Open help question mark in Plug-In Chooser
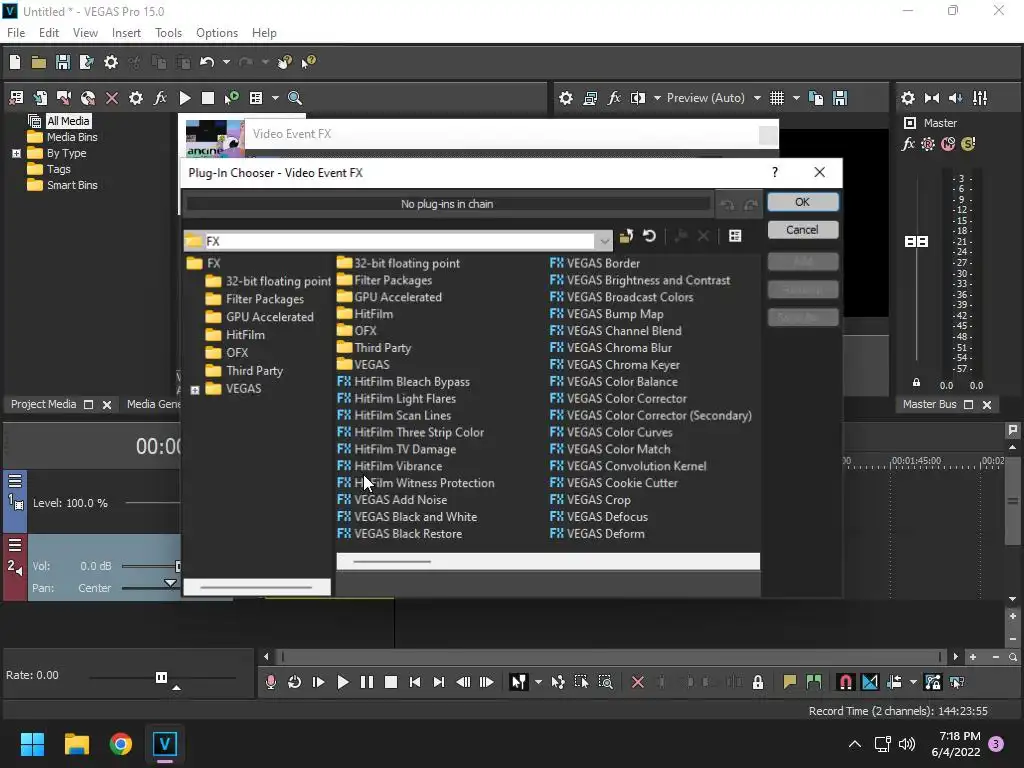The image size is (1024, 768). click(x=775, y=172)
